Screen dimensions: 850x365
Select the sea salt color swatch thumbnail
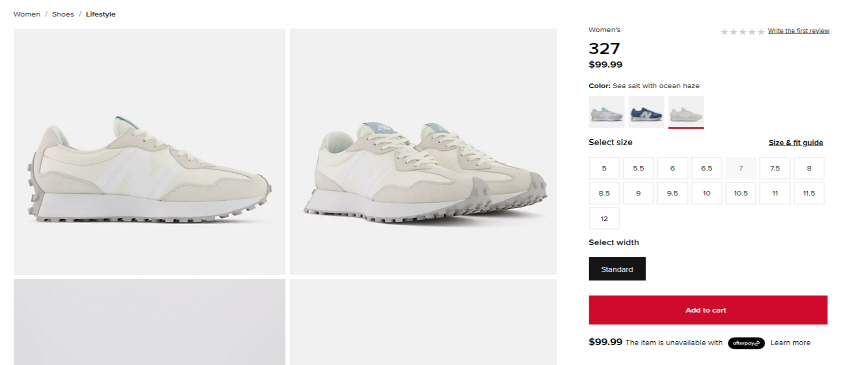[686, 112]
